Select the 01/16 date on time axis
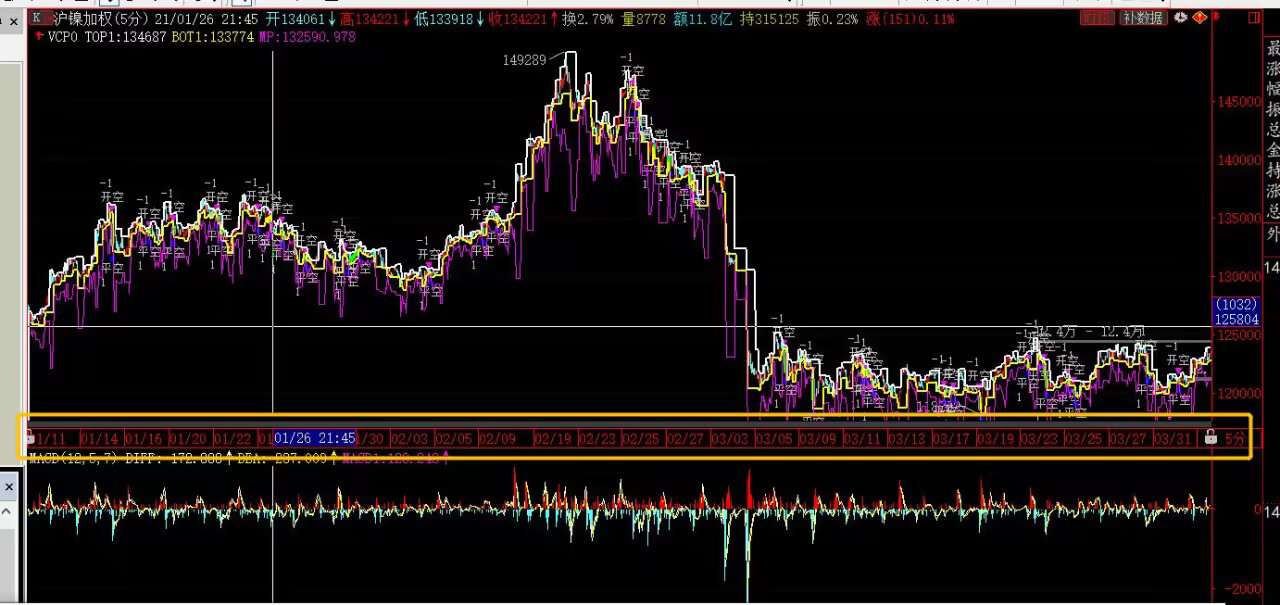The height and width of the screenshot is (605, 1280). pos(144,438)
